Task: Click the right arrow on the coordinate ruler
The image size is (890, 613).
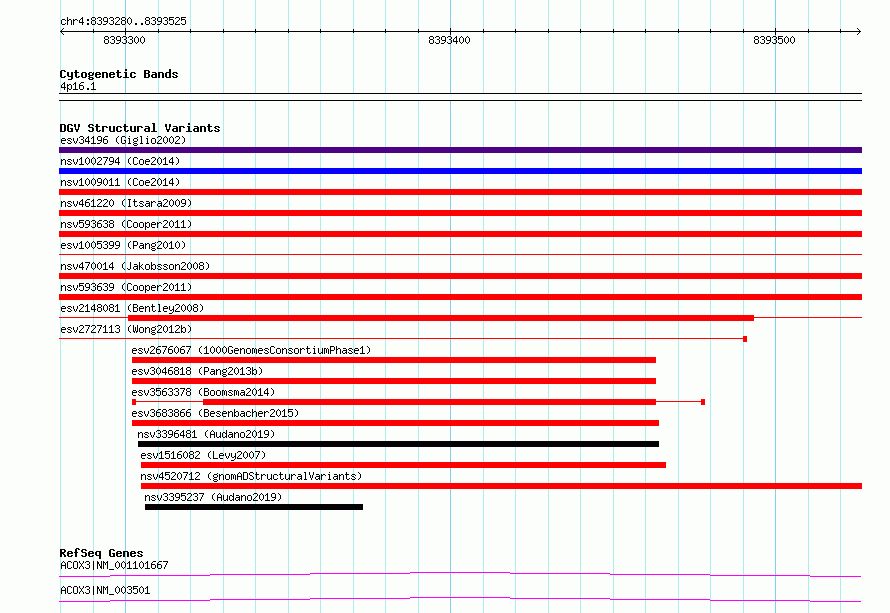Action: coord(859,31)
